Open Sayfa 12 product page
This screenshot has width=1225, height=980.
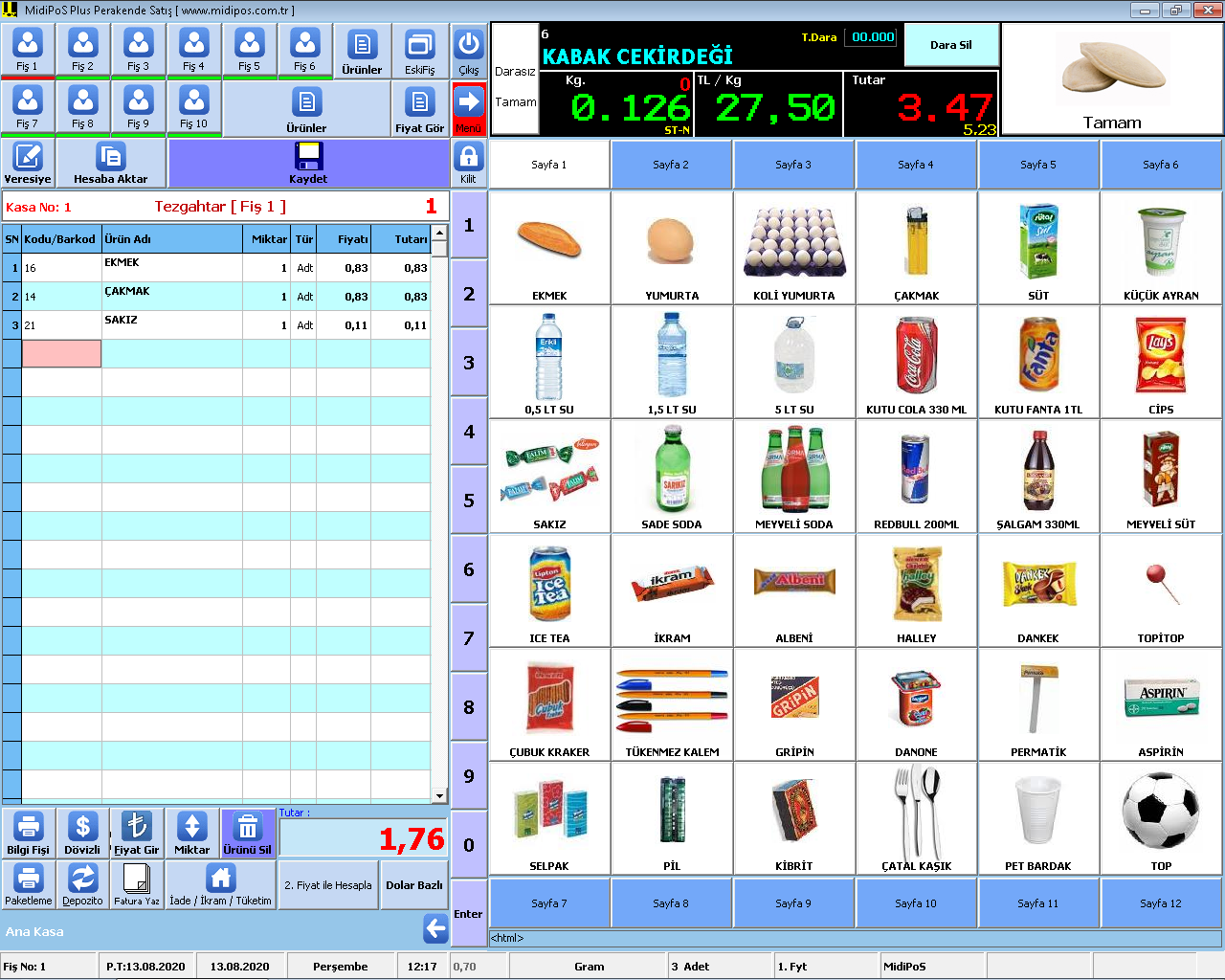[1161, 903]
